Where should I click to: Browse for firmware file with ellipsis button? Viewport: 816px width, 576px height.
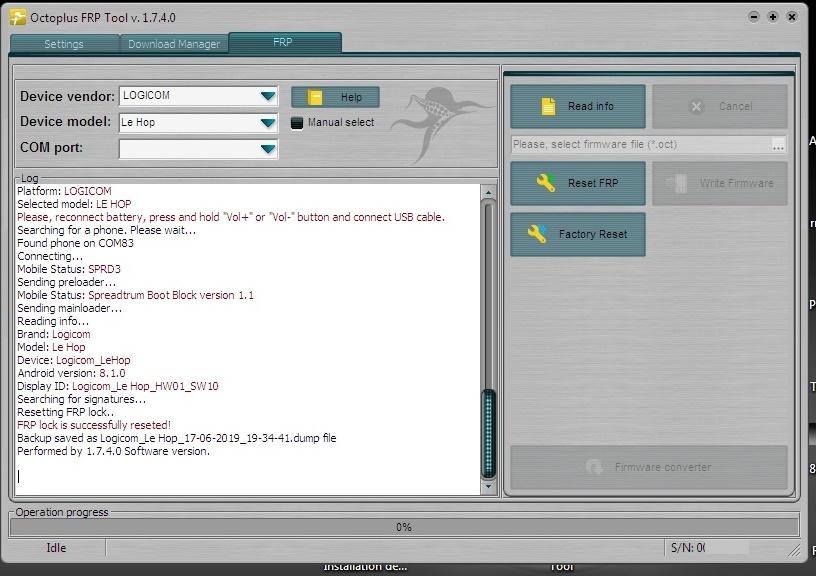[x=778, y=145]
